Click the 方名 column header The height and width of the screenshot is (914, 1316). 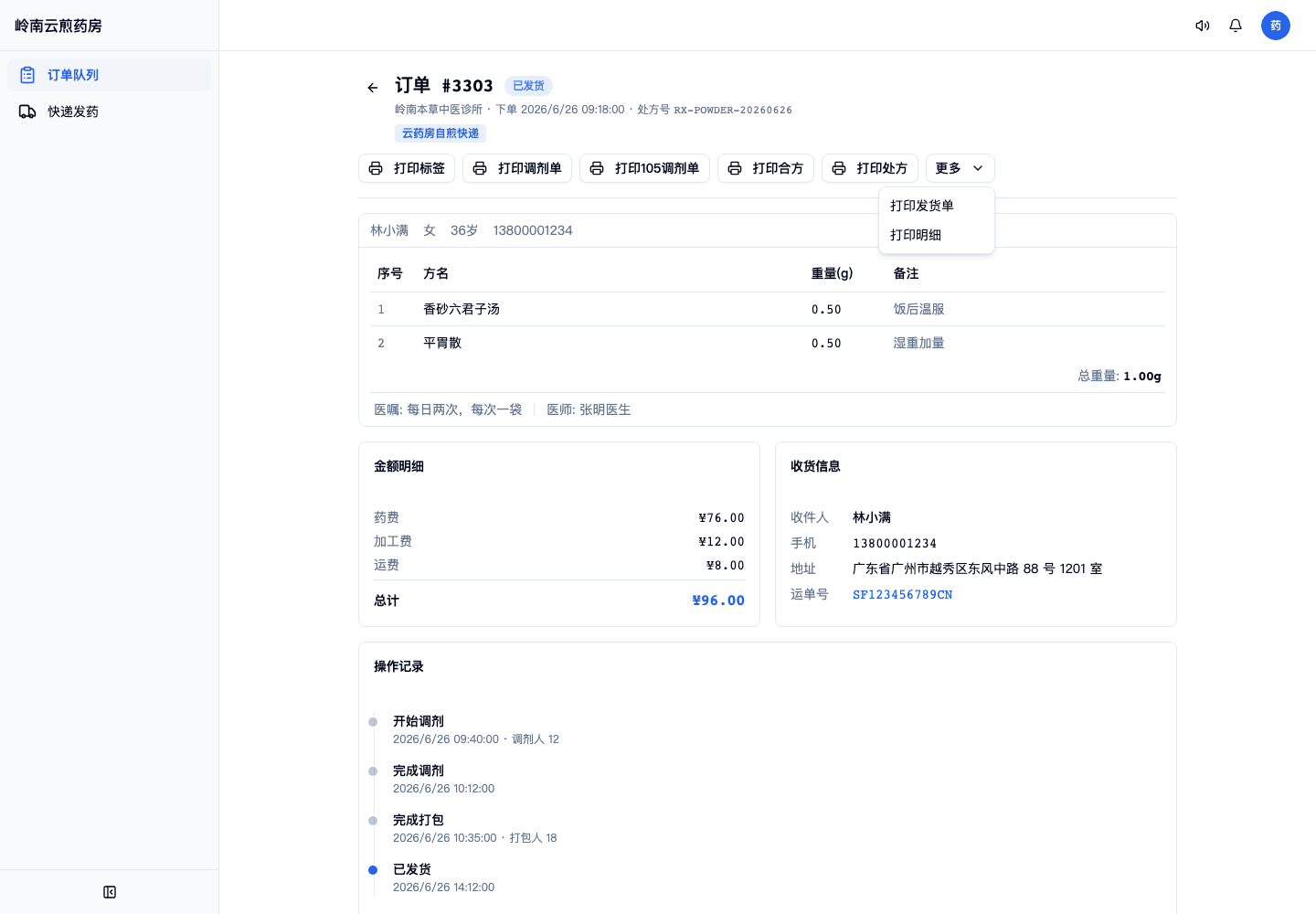(x=436, y=273)
